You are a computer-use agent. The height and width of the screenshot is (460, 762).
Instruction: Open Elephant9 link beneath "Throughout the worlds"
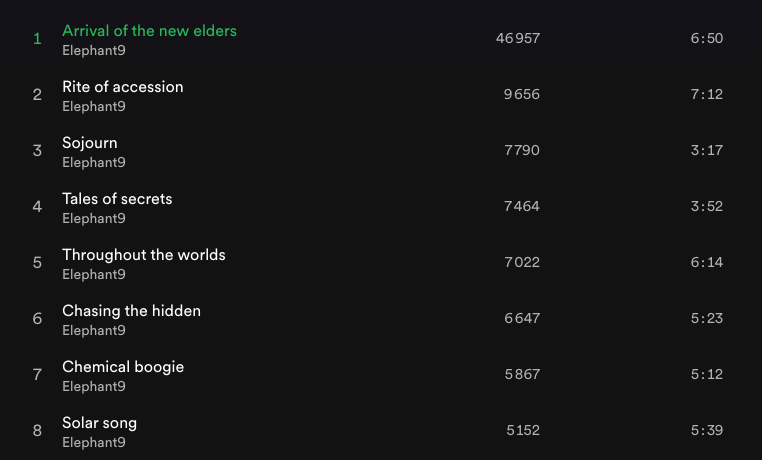(x=94, y=274)
